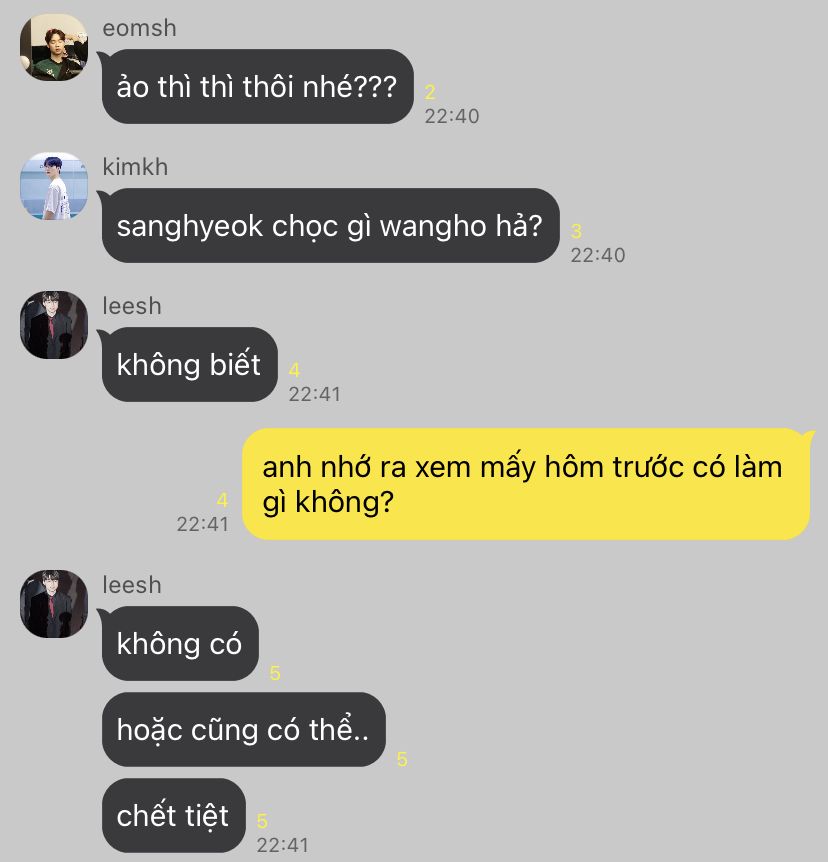Tap the 'không biết' message bubble
The width and height of the screenshot is (828, 862).
(189, 364)
